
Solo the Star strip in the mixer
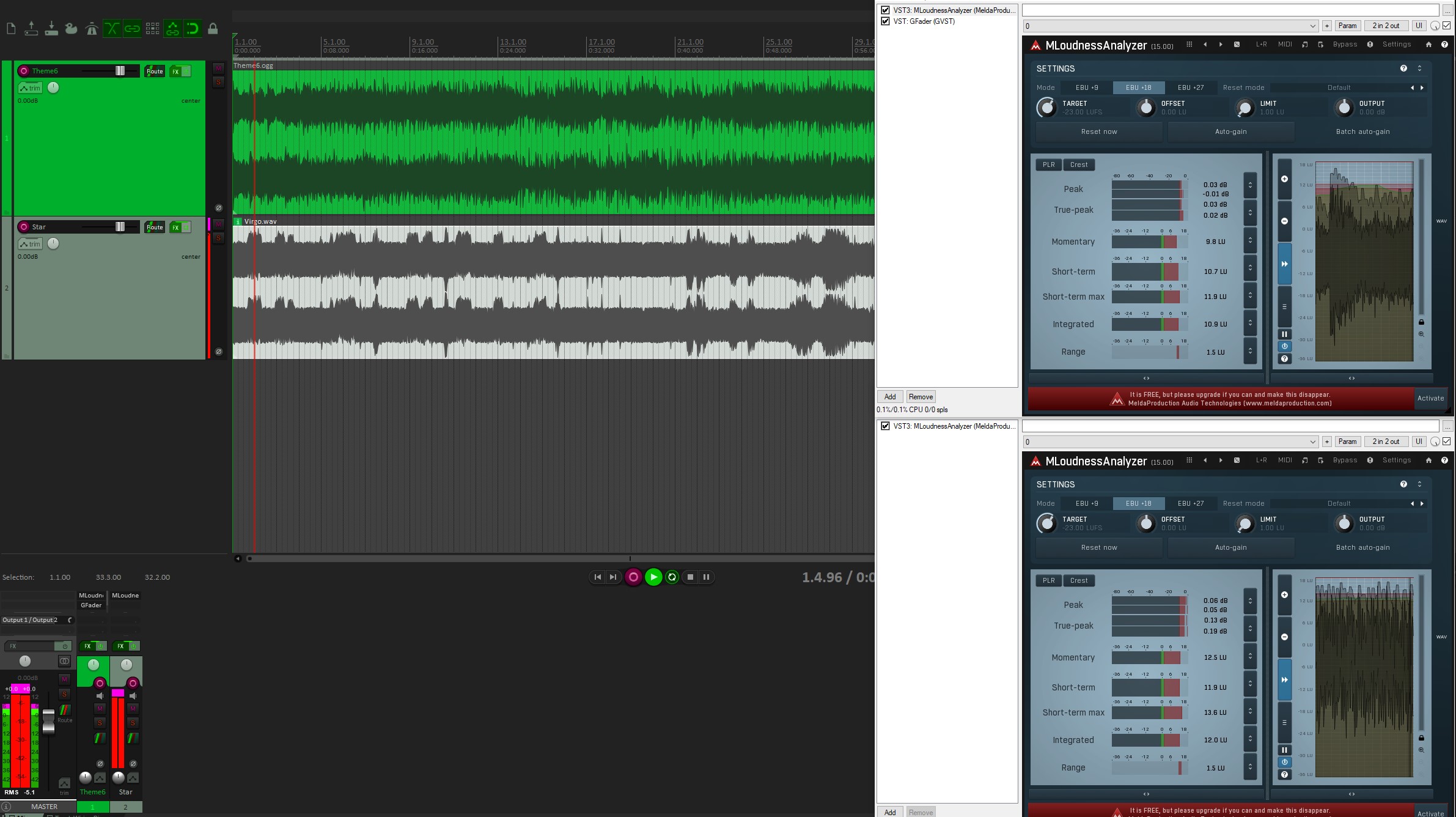133,723
